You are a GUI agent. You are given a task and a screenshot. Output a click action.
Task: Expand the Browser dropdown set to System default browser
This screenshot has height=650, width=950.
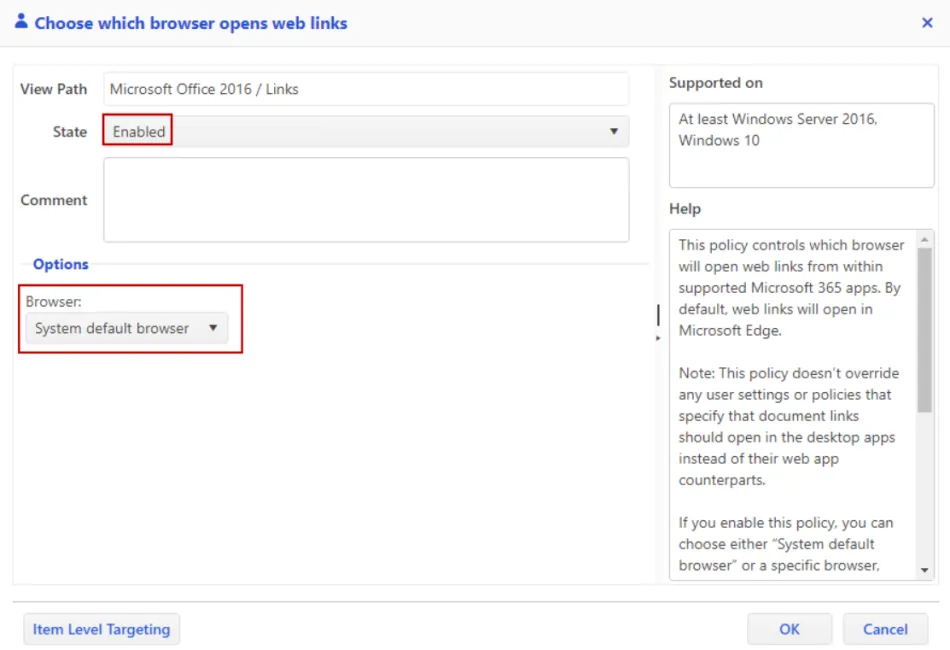(x=126, y=328)
